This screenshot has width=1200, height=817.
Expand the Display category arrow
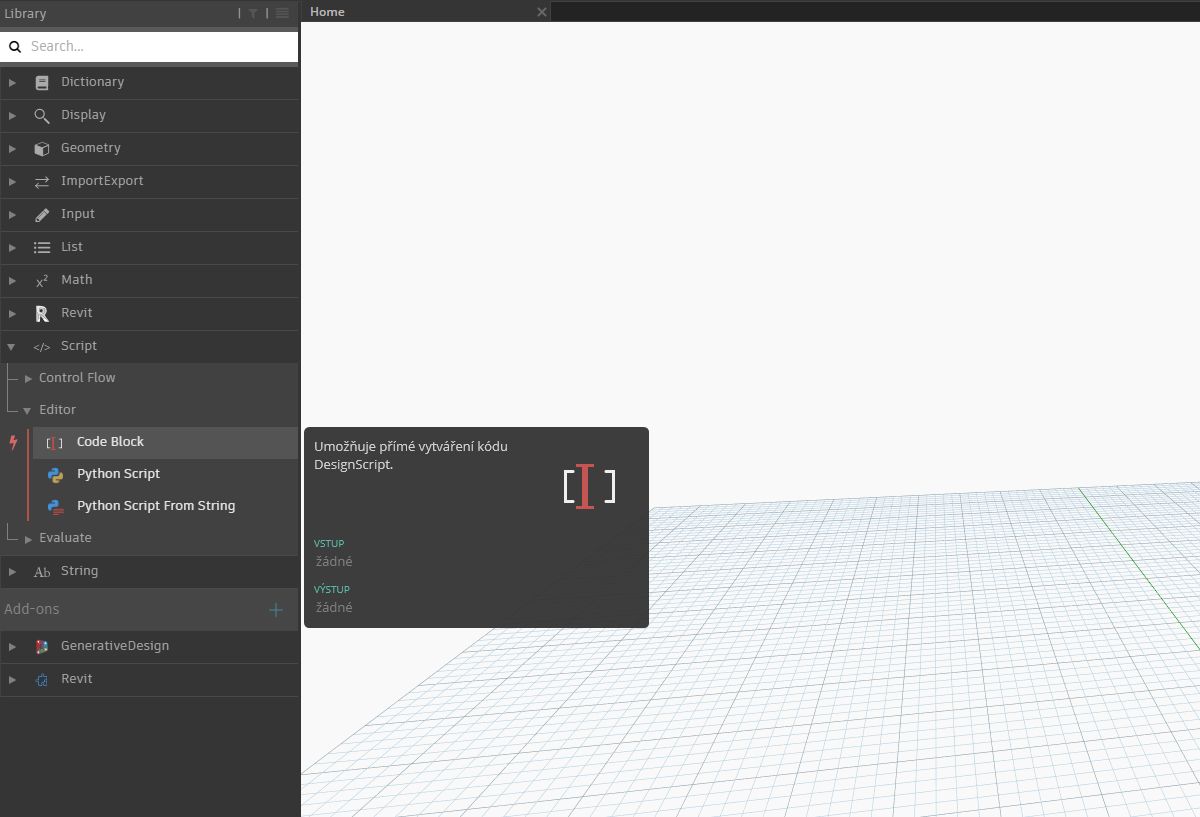(x=12, y=115)
